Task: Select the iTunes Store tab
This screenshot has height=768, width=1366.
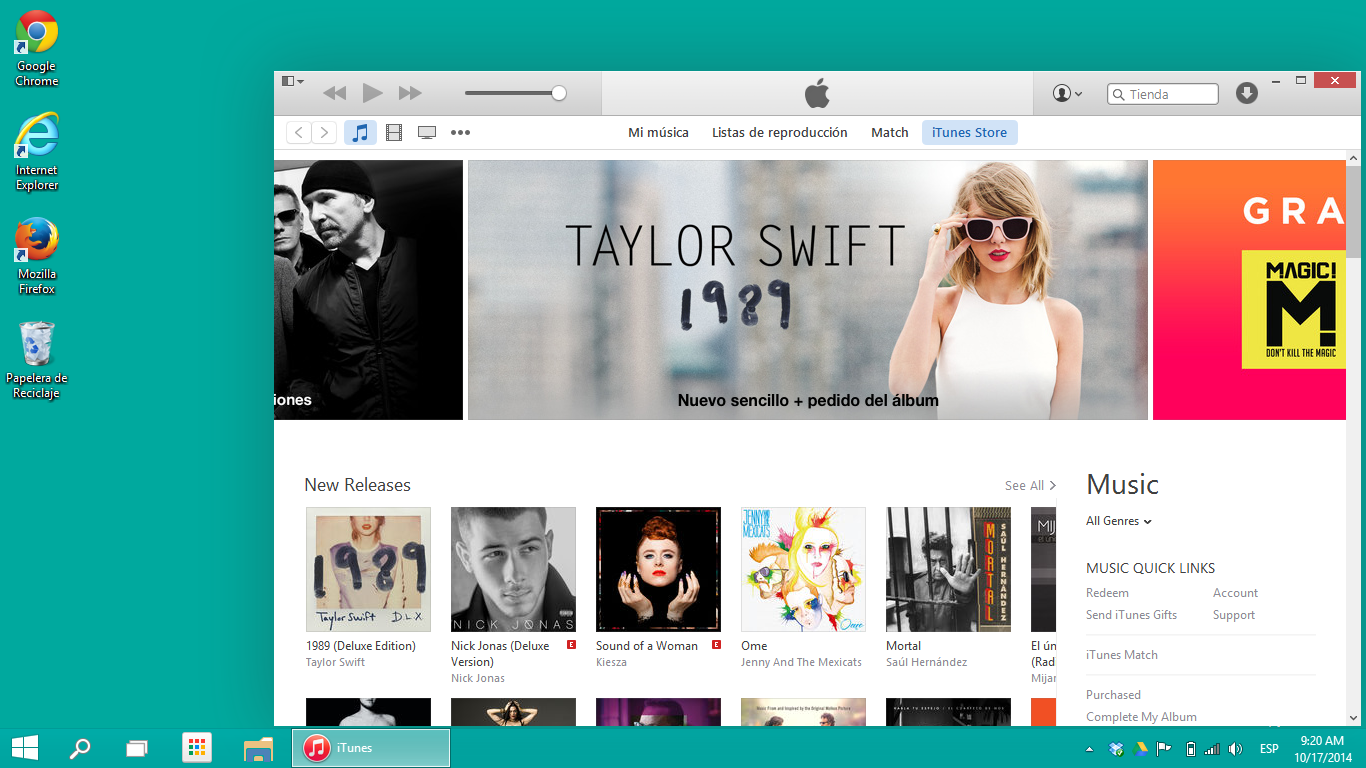Action: pyautogui.click(x=969, y=132)
